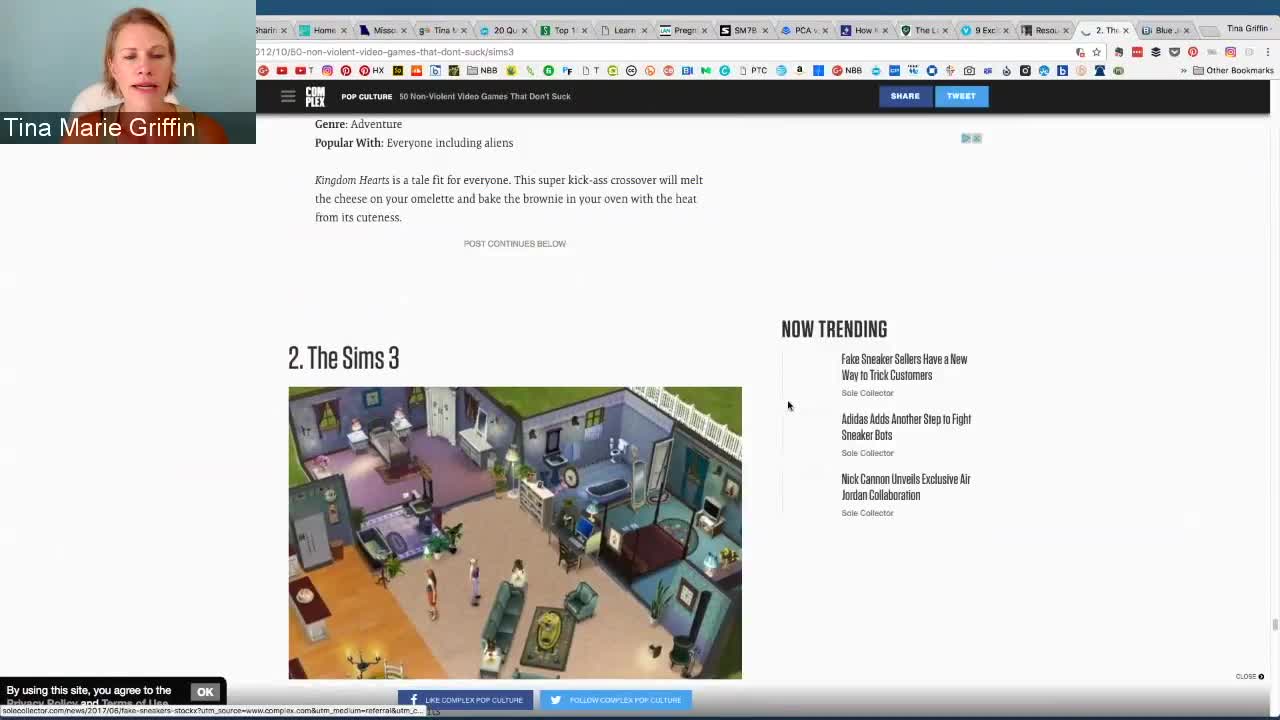Image resolution: width=1280 pixels, height=720 pixels.
Task: Open 'Nick Cannon Unveils Exclusive' article
Action: [x=906, y=487]
